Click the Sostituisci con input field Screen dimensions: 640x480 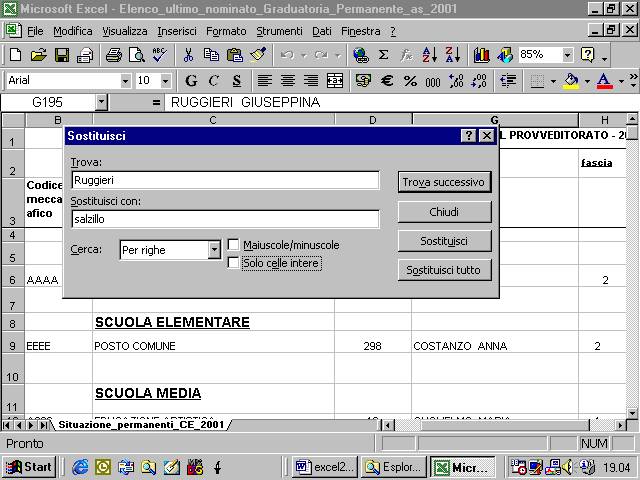225,219
